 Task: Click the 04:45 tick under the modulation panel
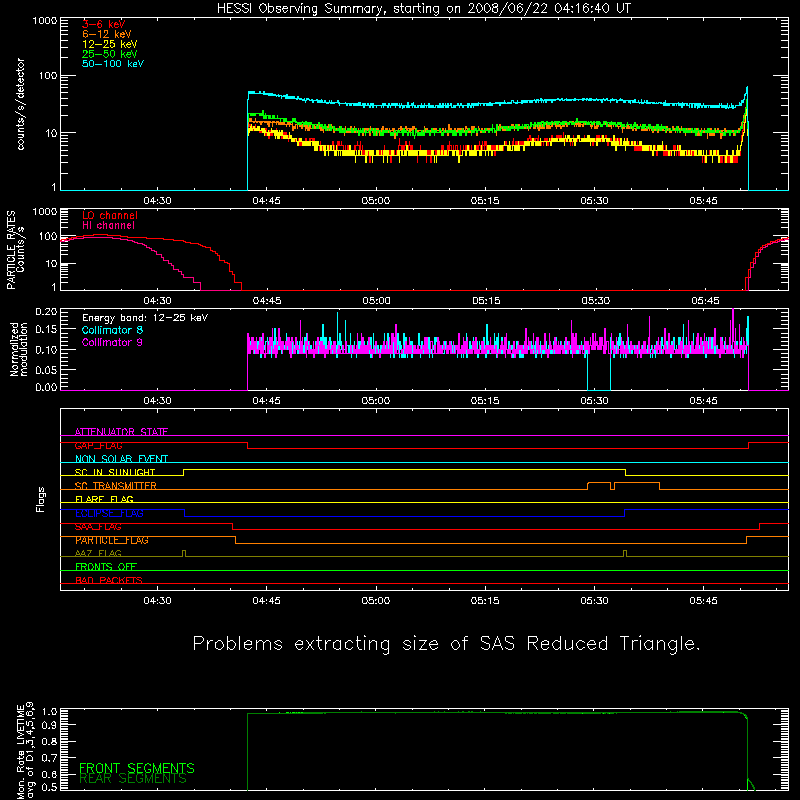(x=266, y=401)
